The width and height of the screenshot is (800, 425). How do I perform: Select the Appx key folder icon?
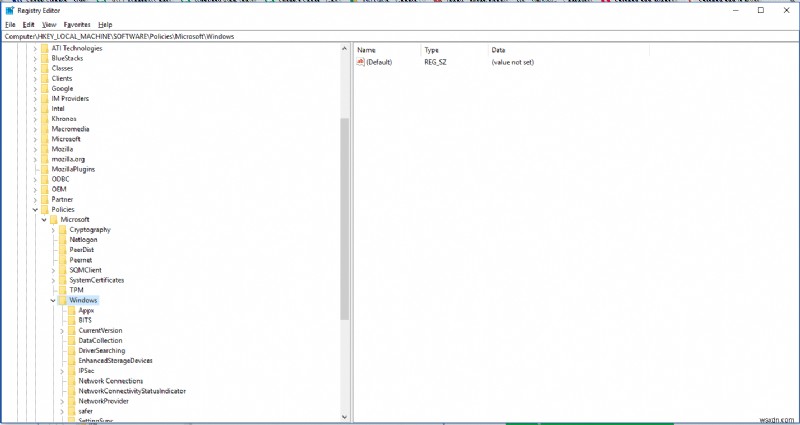click(71, 310)
